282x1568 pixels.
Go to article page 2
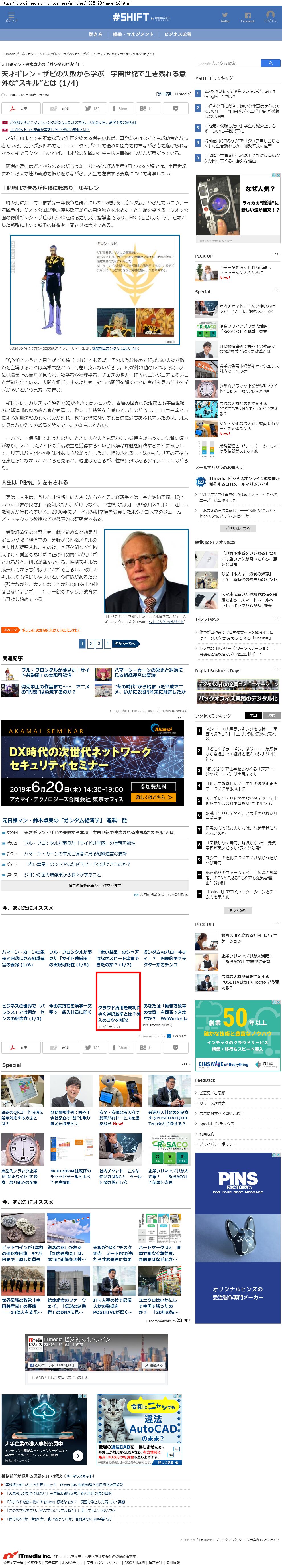click(91, 643)
